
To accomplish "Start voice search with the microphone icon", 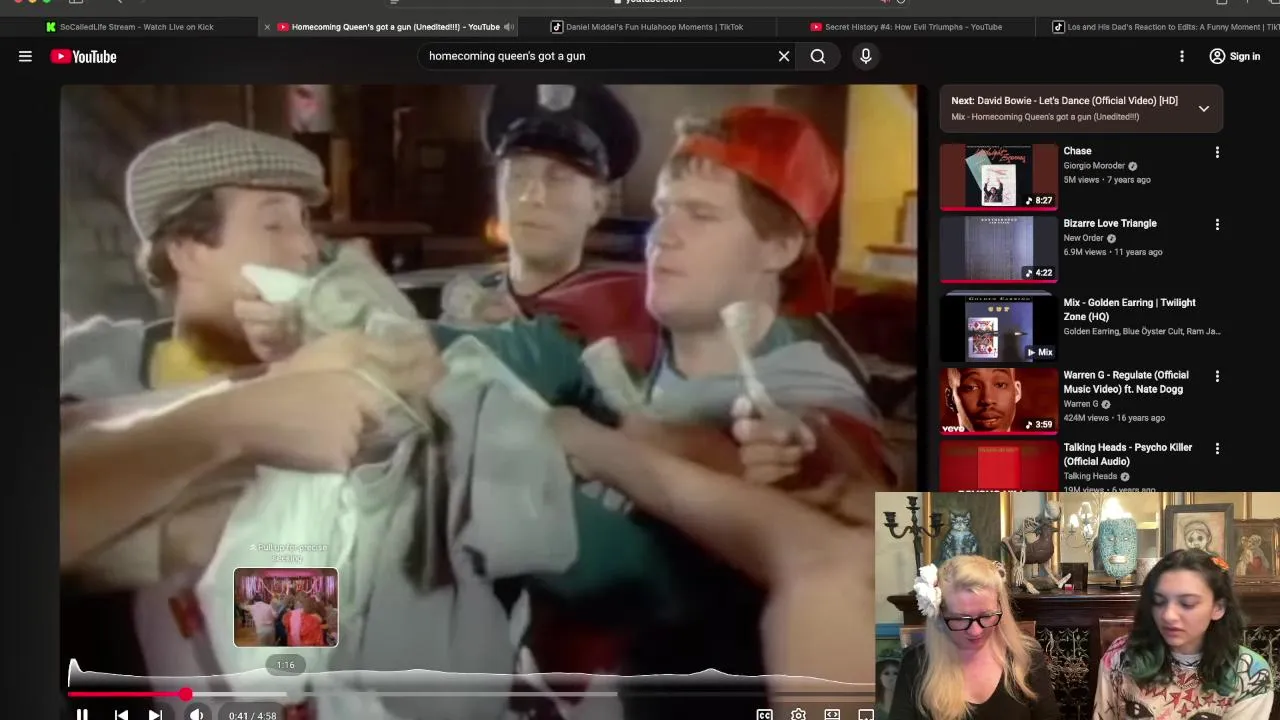I will click(x=866, y=57).
